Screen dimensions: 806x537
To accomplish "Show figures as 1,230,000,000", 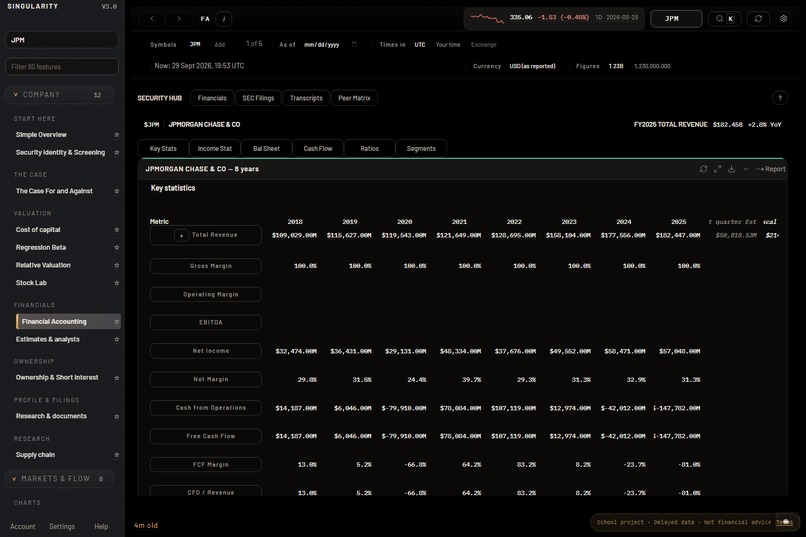I will click(652, 66).
